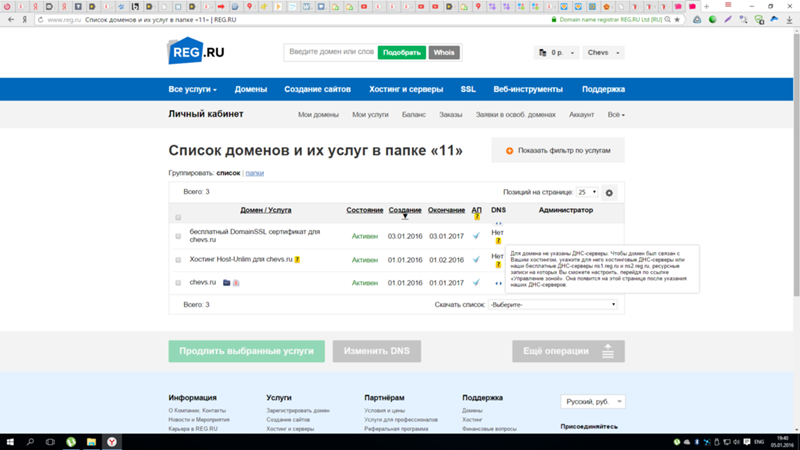Image resolution: width=800 pixels, height=450 pixels.
Task: Click the help badge under АП header
Action: tap(477, 217)
